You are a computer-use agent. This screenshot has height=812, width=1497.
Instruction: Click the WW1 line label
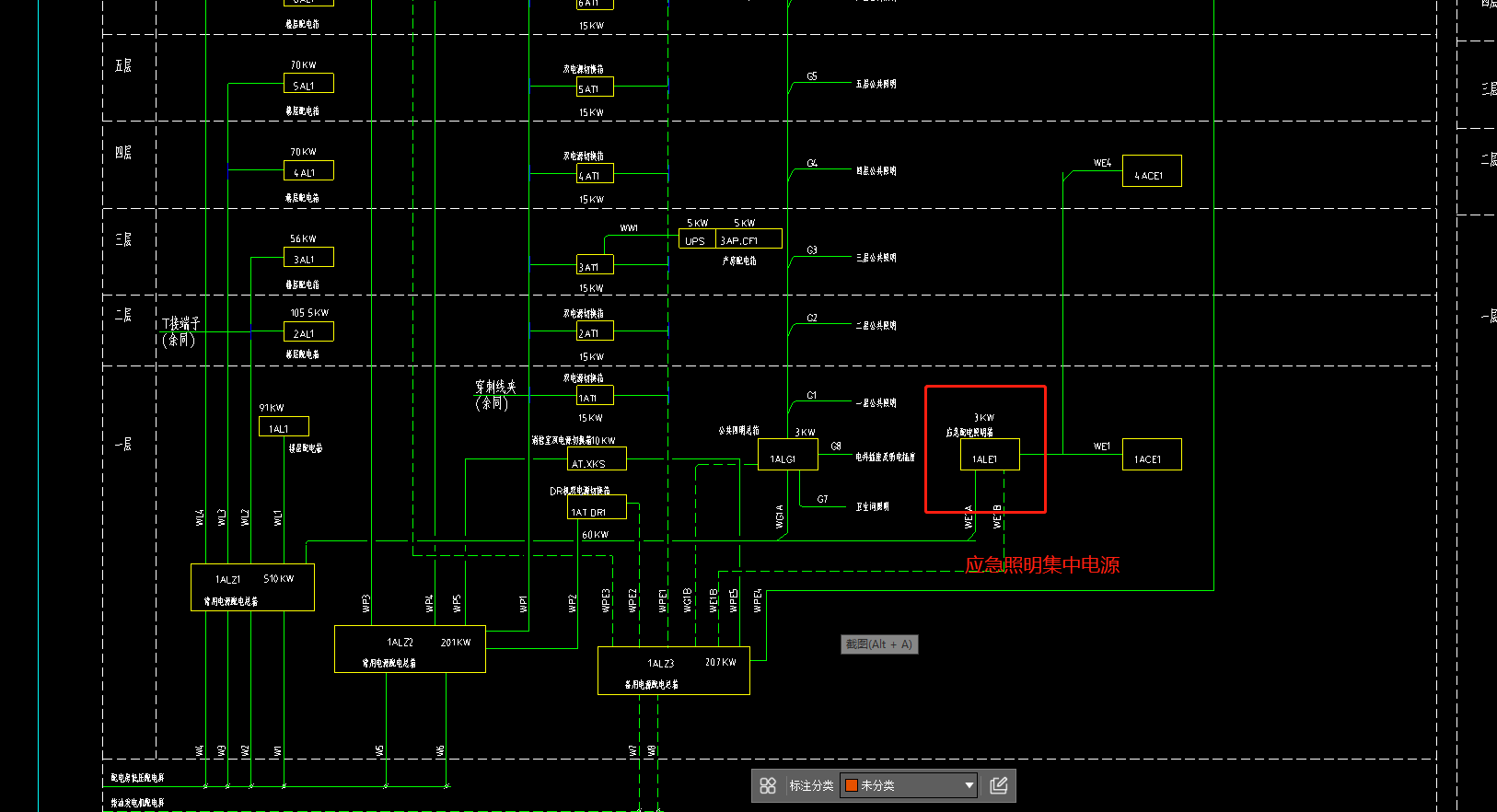629,228
